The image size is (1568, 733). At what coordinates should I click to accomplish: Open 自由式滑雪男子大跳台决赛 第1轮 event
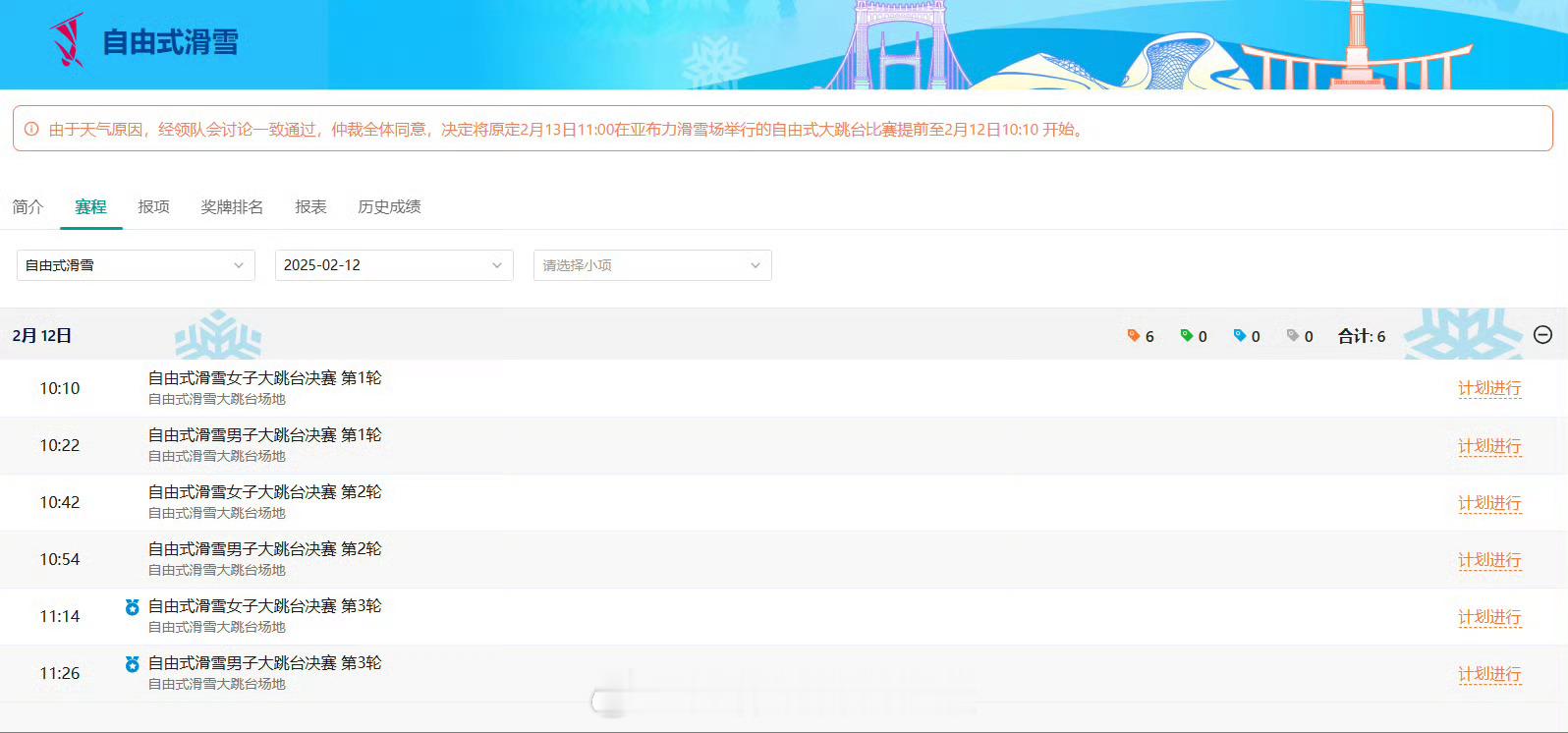click(264, 434)
